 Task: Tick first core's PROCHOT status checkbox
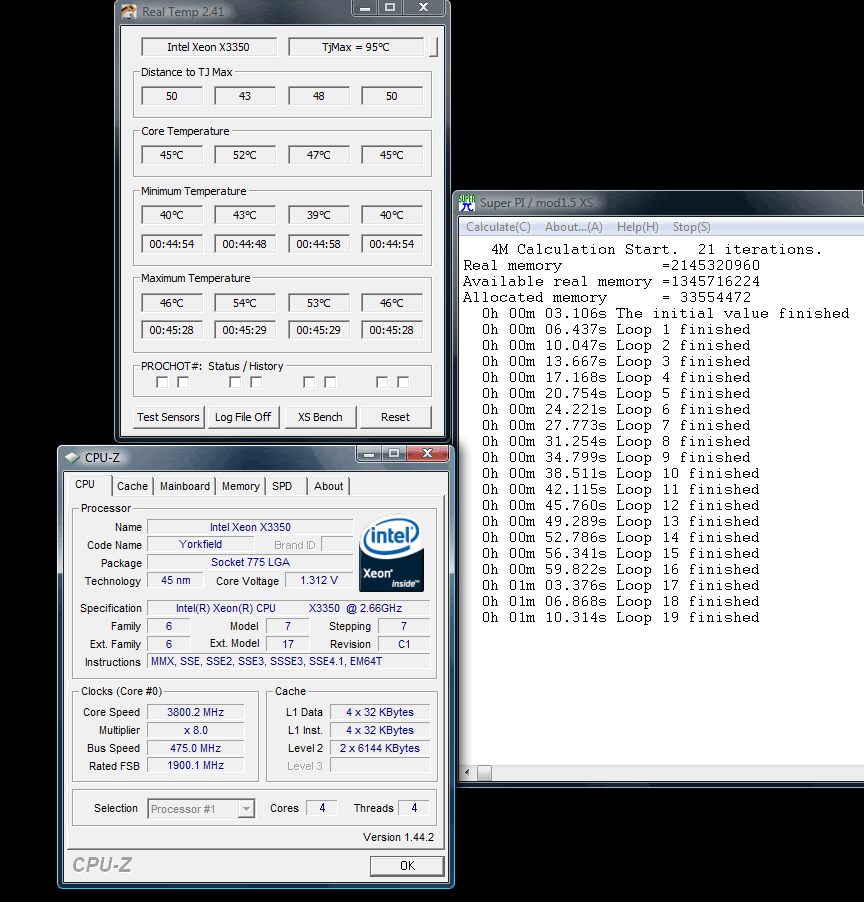tap(162, 382)
